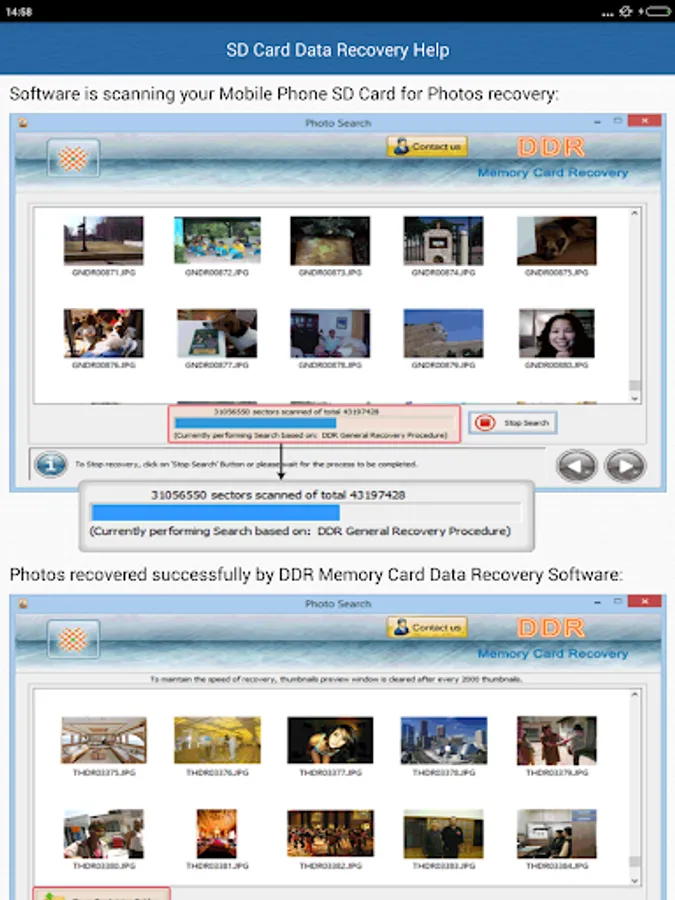
Task: Choose the THDR03384.JPG thumbnail
Action: point(556,833)
